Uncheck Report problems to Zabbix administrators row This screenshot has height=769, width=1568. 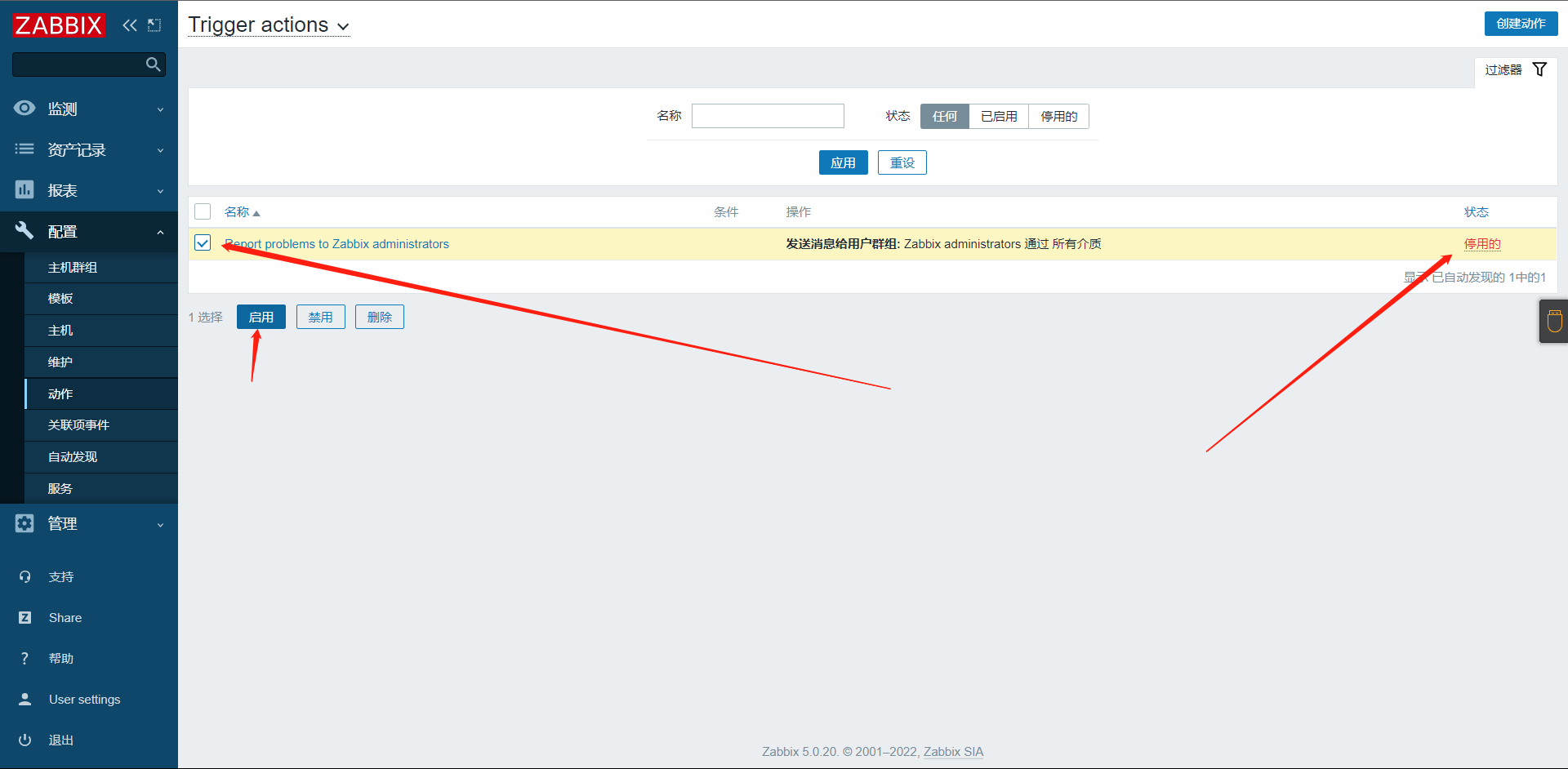[x=203, y=243]
